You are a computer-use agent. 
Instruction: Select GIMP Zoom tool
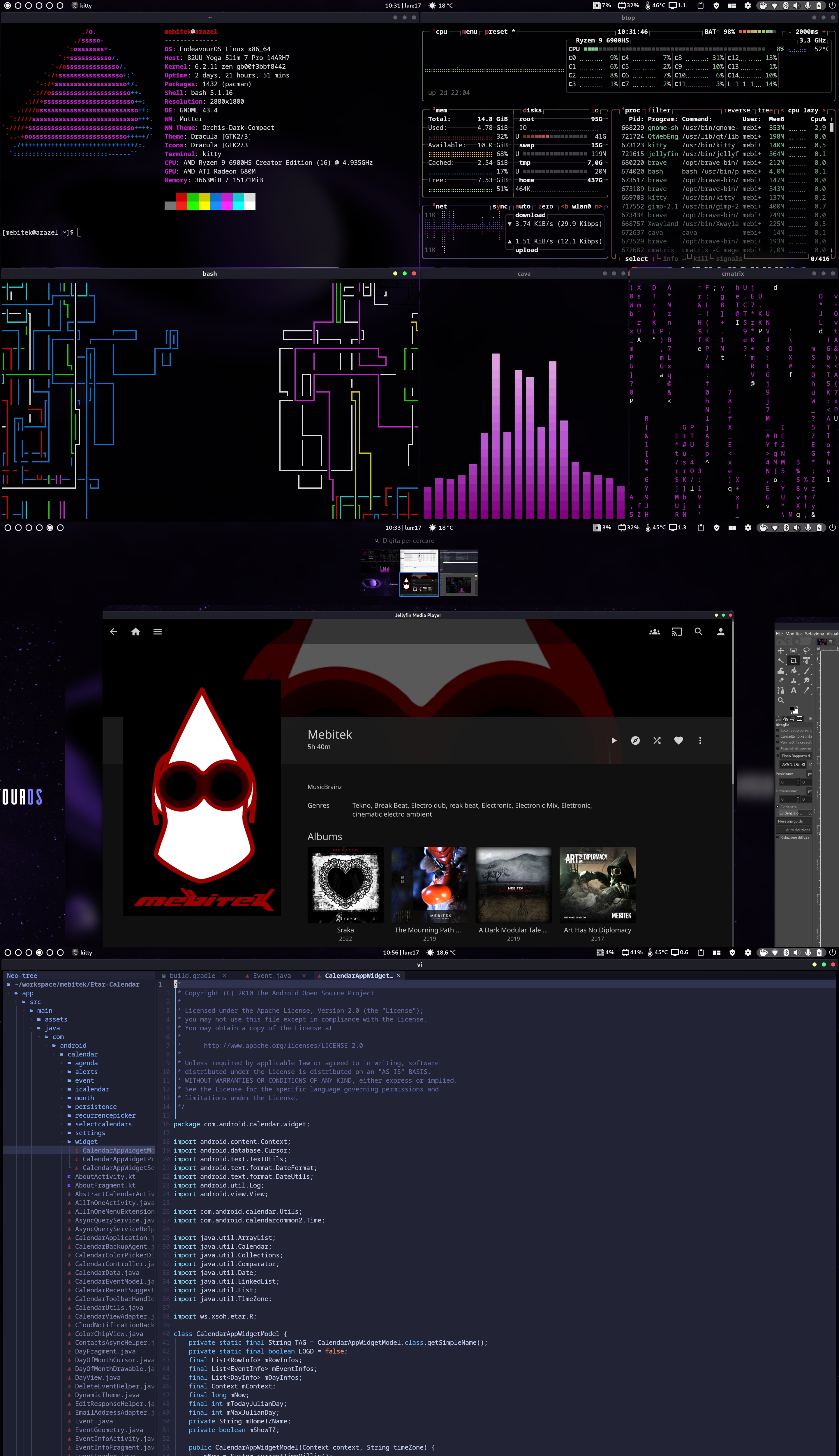pyautogui.click(x=781, y=700)
